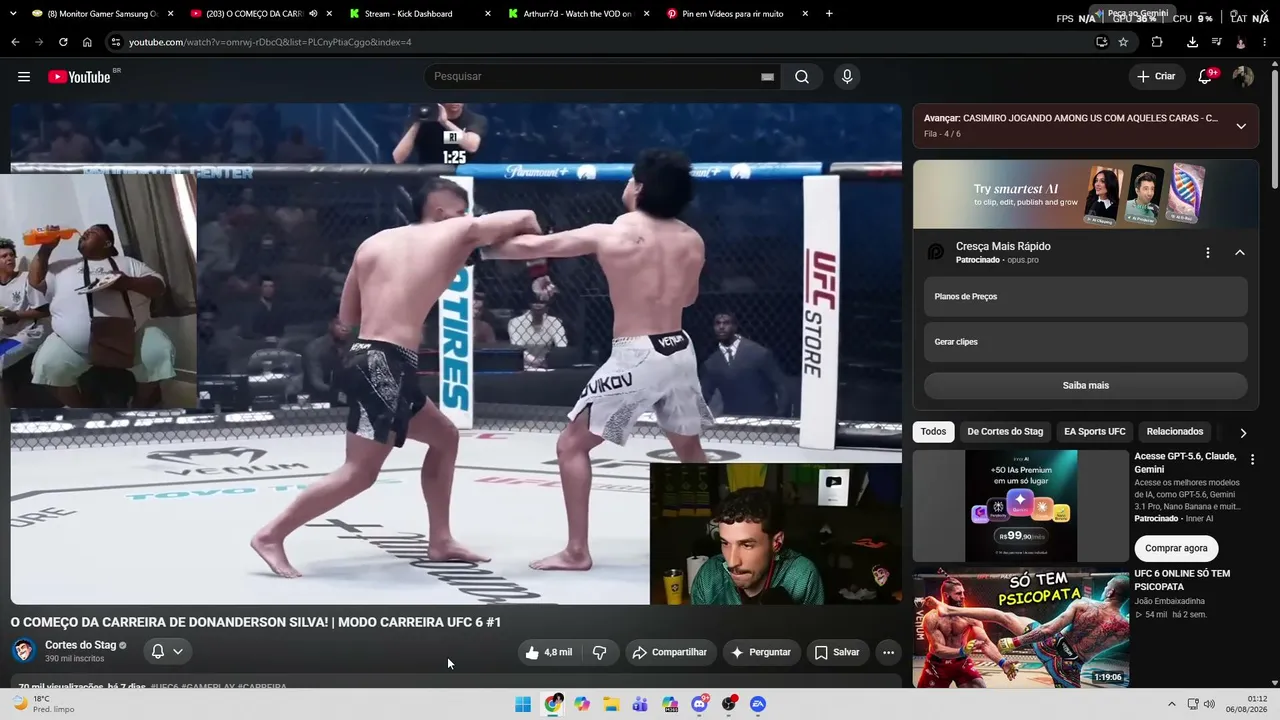Viewport: 1280px width, 720px height.
Task: Open Cortes do Stag channel avatar
Action: 23,651
